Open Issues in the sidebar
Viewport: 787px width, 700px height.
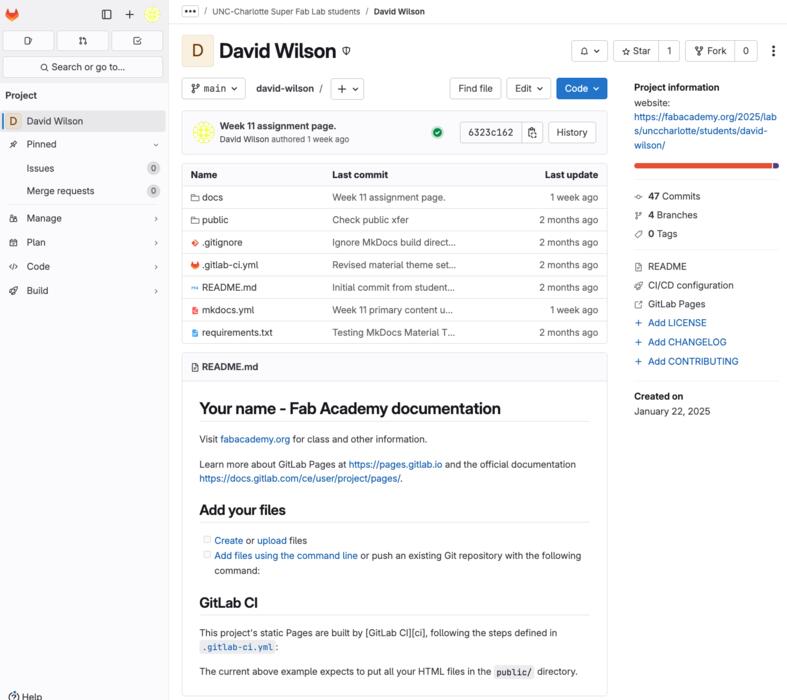[83, 168]
